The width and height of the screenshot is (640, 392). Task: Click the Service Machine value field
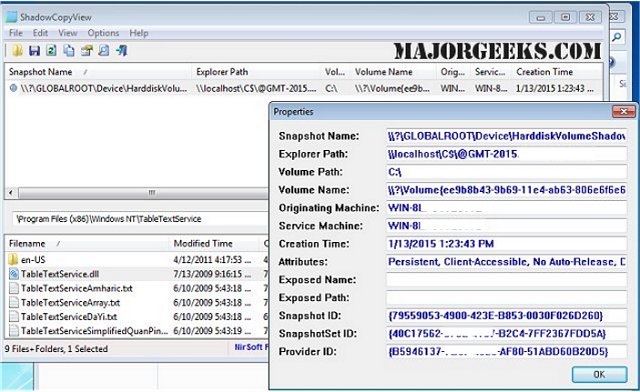[x=507, y=226]
